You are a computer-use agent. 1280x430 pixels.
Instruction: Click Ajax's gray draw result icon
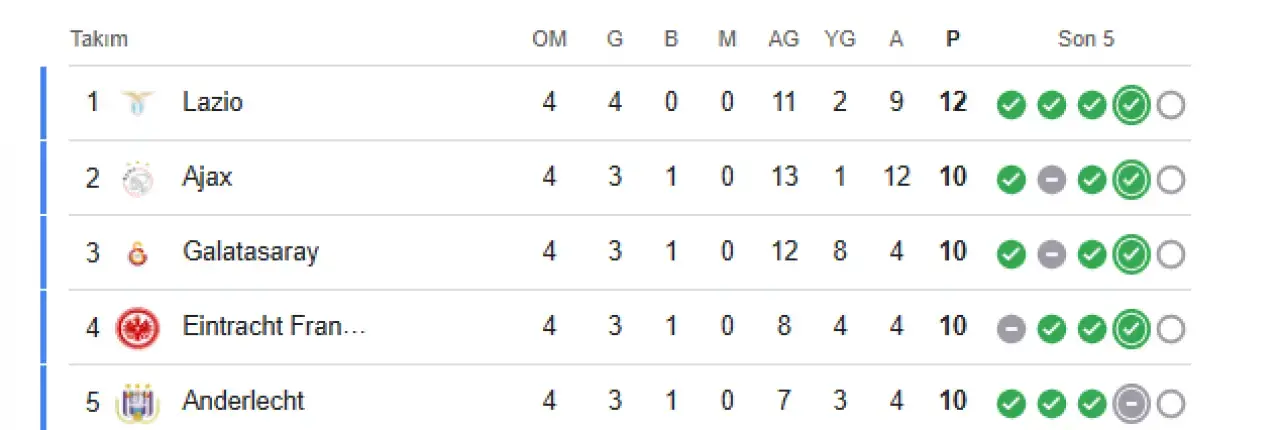[1051, 180]
